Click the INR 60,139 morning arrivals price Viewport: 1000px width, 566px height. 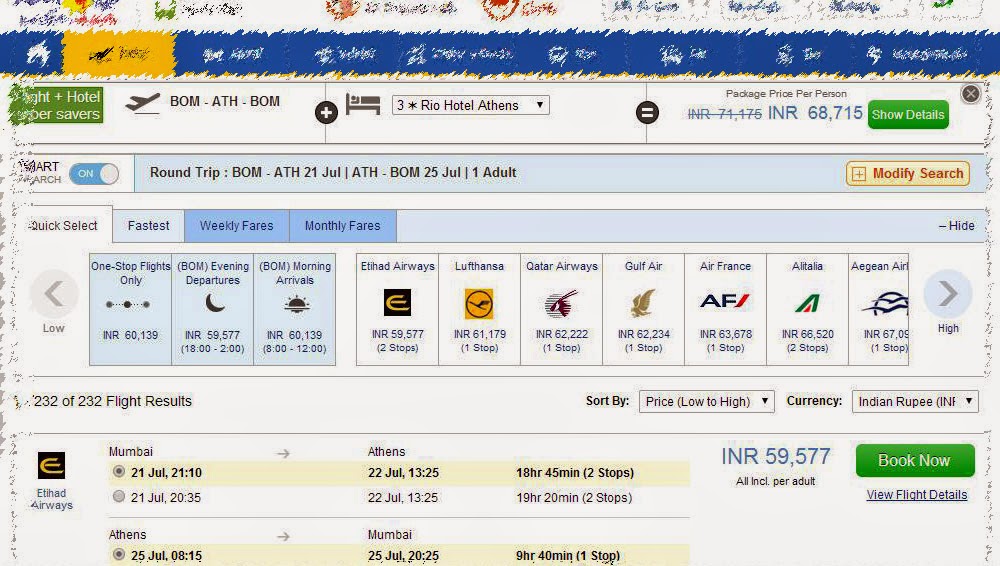pyautogui.click(x=294, y=335)
